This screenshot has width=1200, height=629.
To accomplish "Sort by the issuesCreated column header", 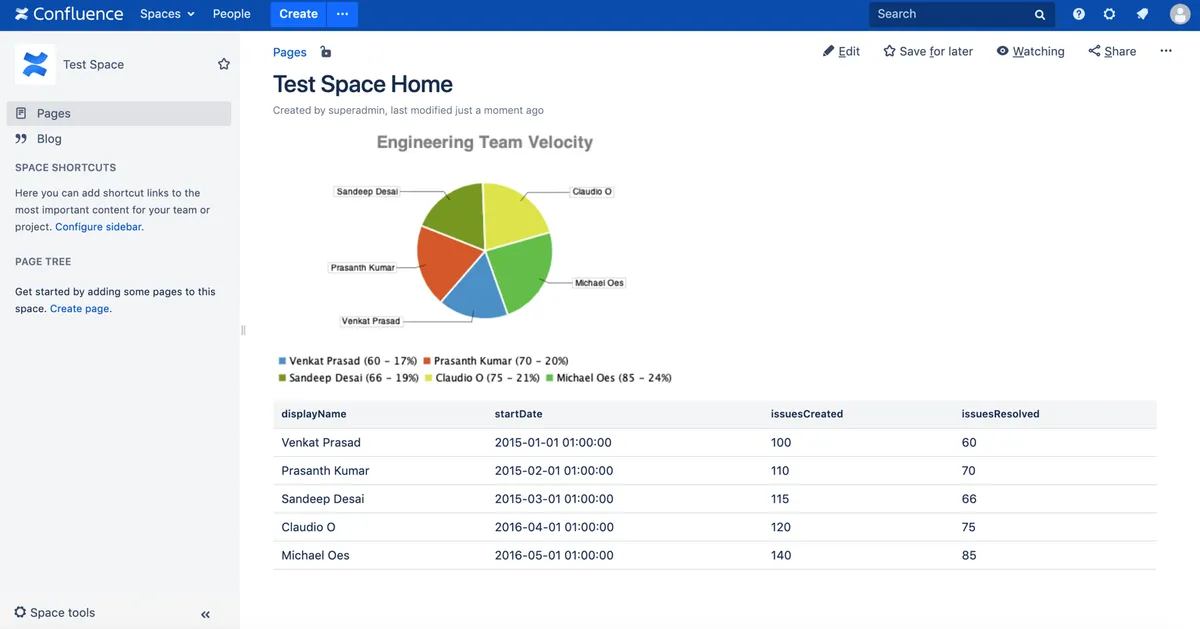I will pyautogui.click(x=858, y=414).
